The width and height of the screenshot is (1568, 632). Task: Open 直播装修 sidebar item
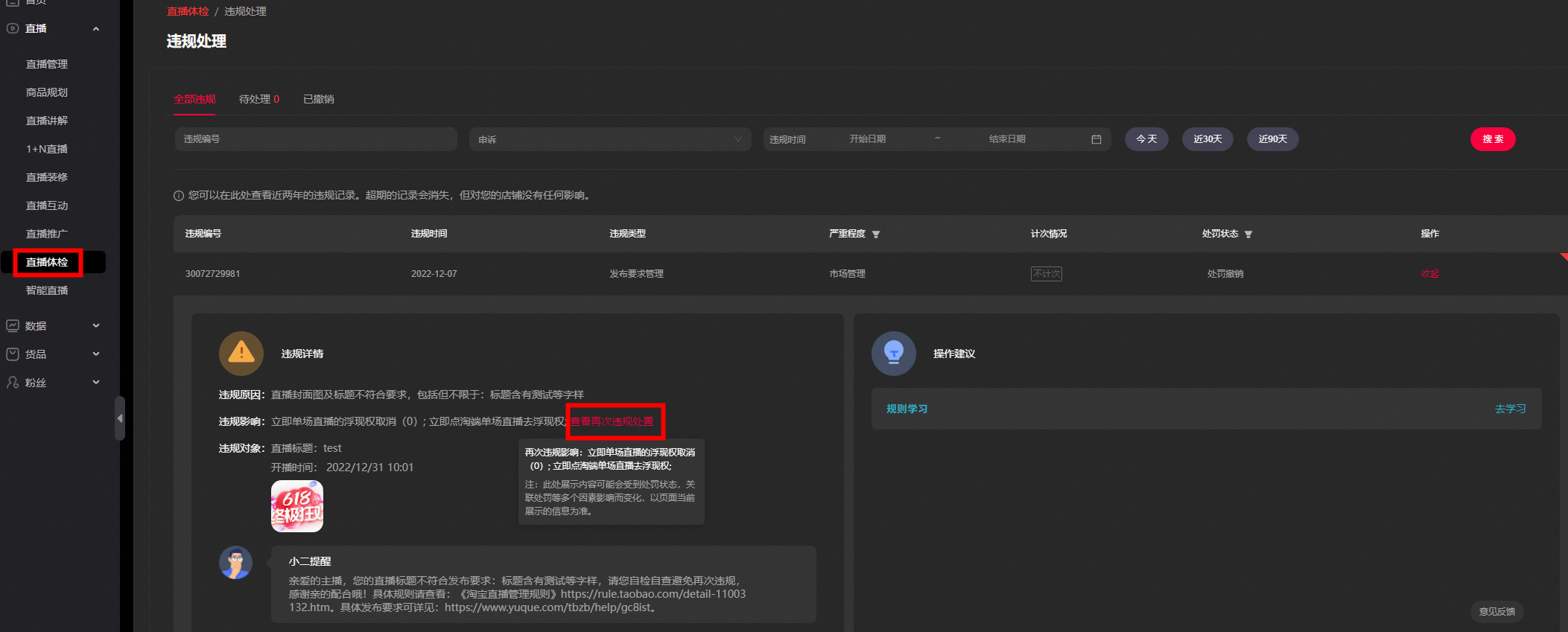tap(47, 177)
